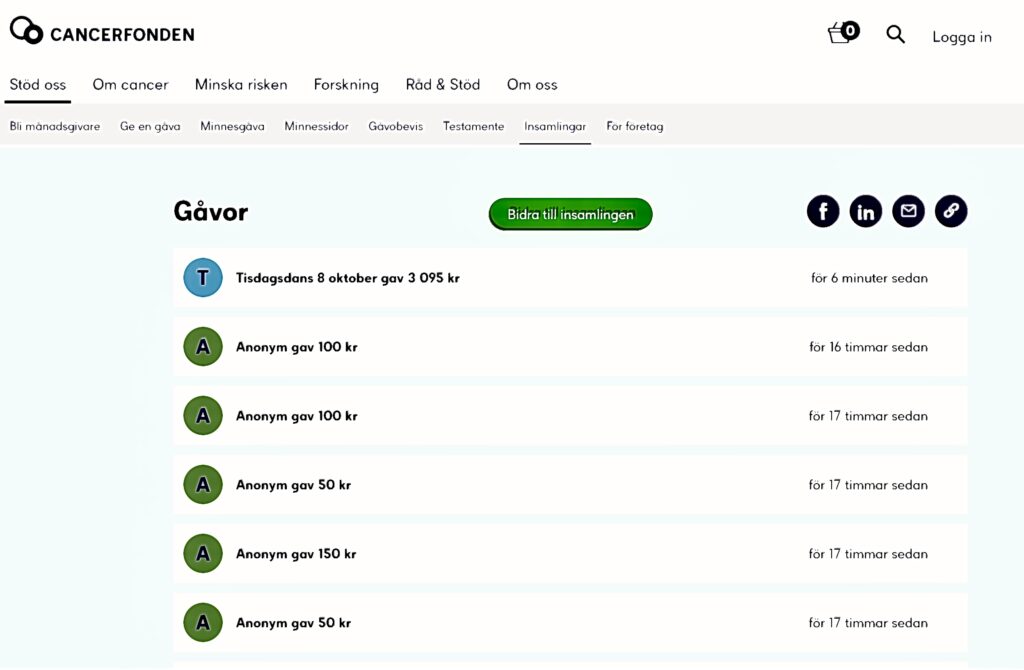Viewport: 1024px width, 670px height.
Task: Share the fundraiser on Facebook
Action: tap(823, 211)
